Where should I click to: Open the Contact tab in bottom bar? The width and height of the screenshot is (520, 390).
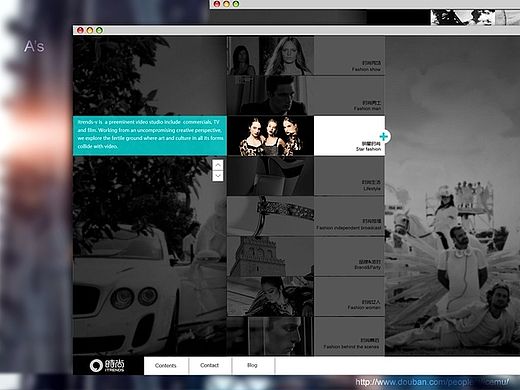(x=210, y=365)
